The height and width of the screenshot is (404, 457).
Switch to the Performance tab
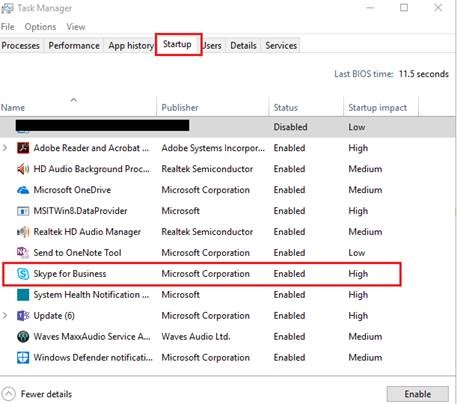[x=74, y=46]
